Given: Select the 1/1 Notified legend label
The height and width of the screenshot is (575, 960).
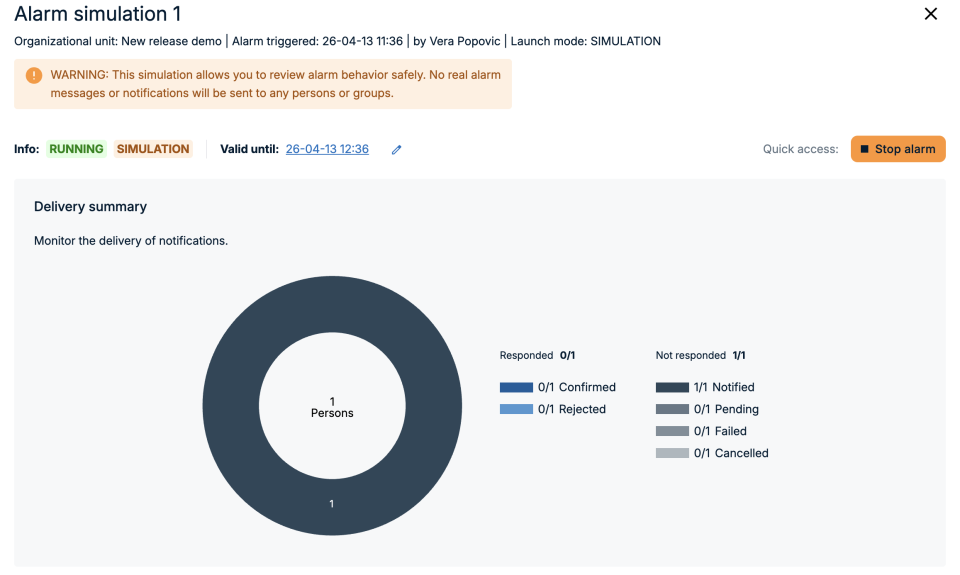Looking at the screenshot, I should (x=724, y=387).
